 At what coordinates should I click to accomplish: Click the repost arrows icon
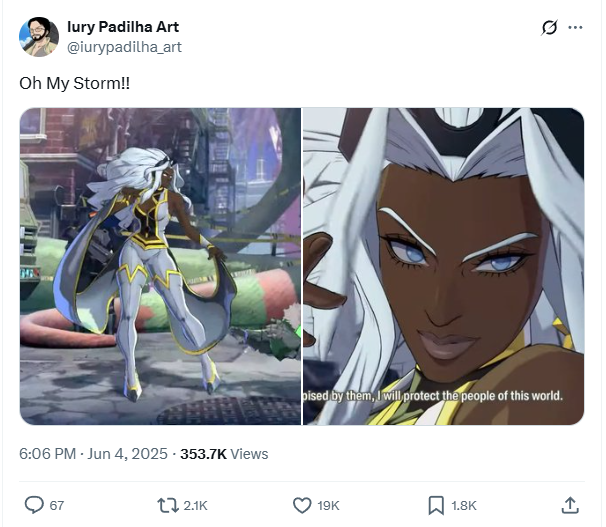click(168, 505)
